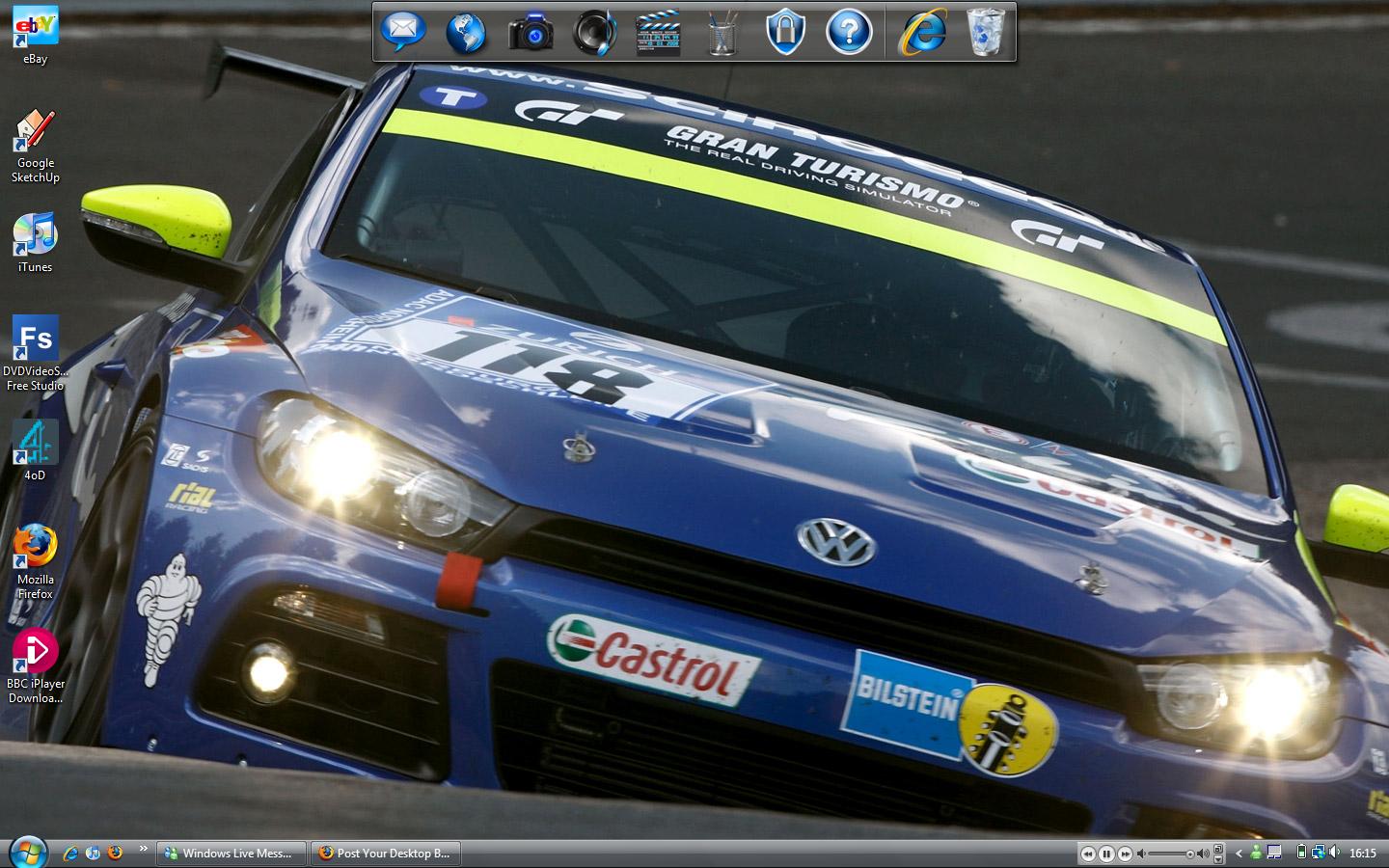This screenshot has height=868, width=1389.
Task: Launch Internet Explorer from the dock
Action: 923,32
